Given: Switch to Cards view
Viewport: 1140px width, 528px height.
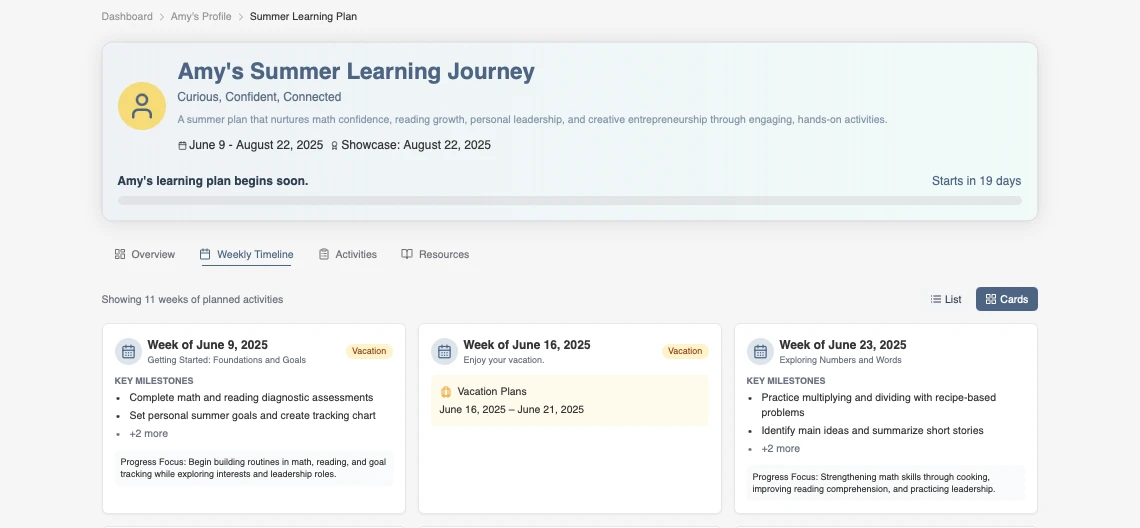Looking at the screenshot, I should click(1006, 299).
